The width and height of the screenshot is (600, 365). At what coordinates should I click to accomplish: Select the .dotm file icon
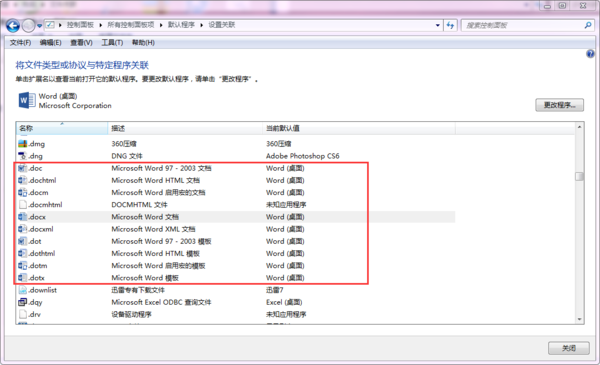click(23, 266)
